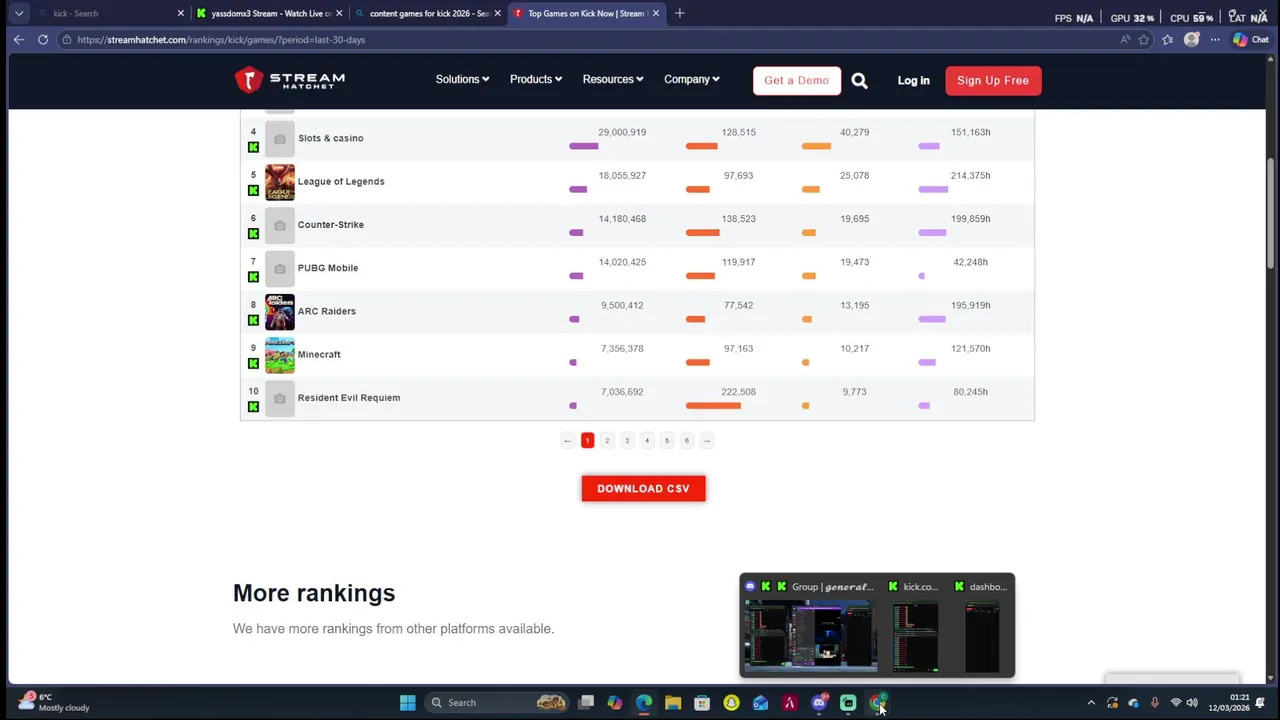This screenshot has height=720, width=1280.
Task: Show hidden system tray icons chevron
Action: pyautogui.click(x=1091, y=703)
